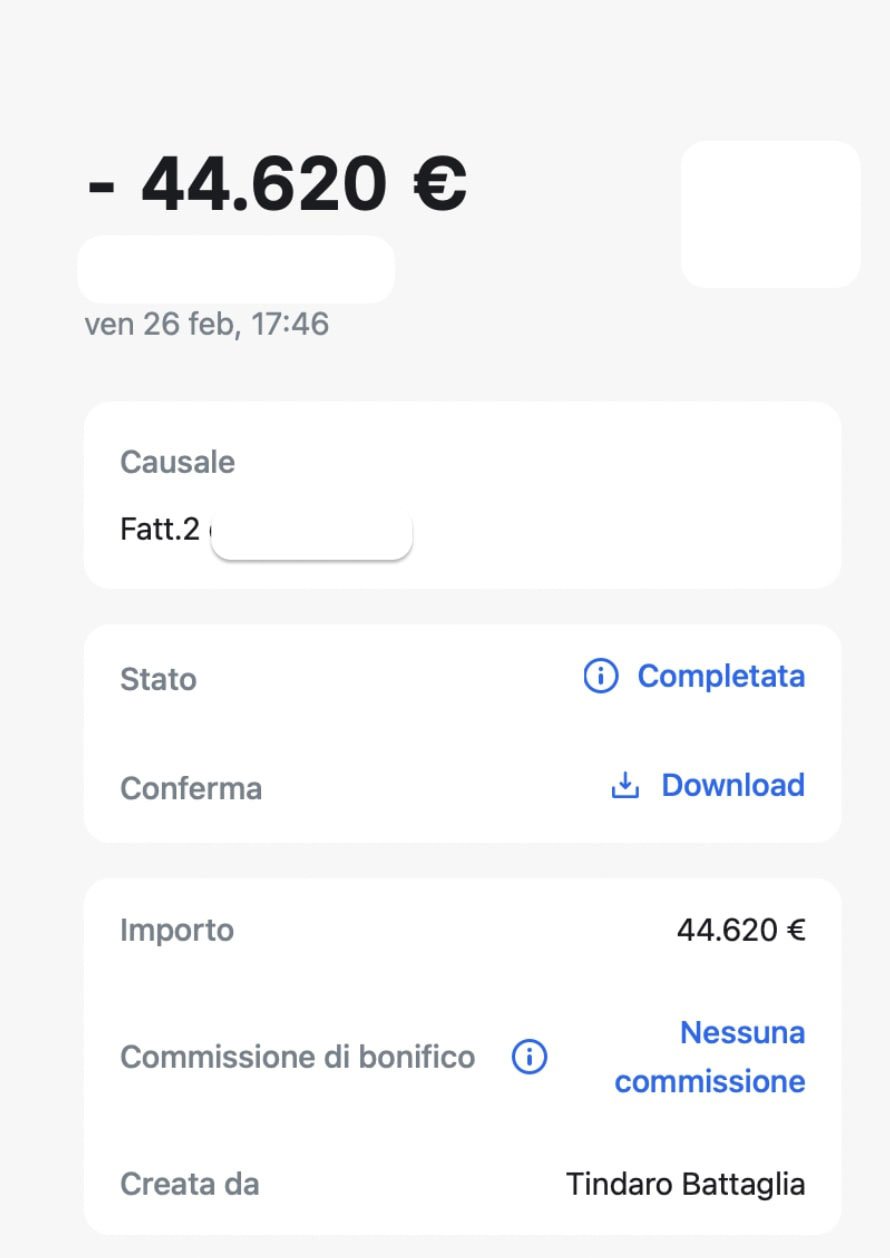Click the Stato label
The width and height of the screenshot is (890, 1258).
(x=158, y=680)
